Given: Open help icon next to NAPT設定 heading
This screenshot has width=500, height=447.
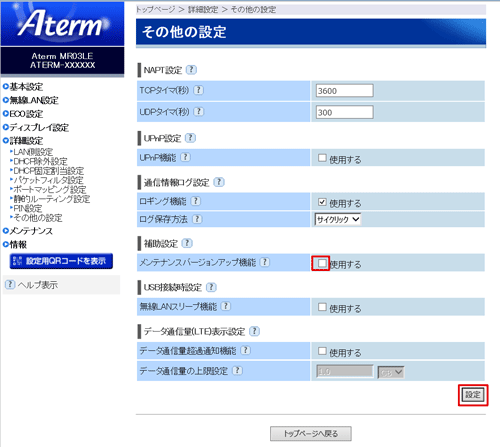Looking at the screenshot, I should coord(191,70).
